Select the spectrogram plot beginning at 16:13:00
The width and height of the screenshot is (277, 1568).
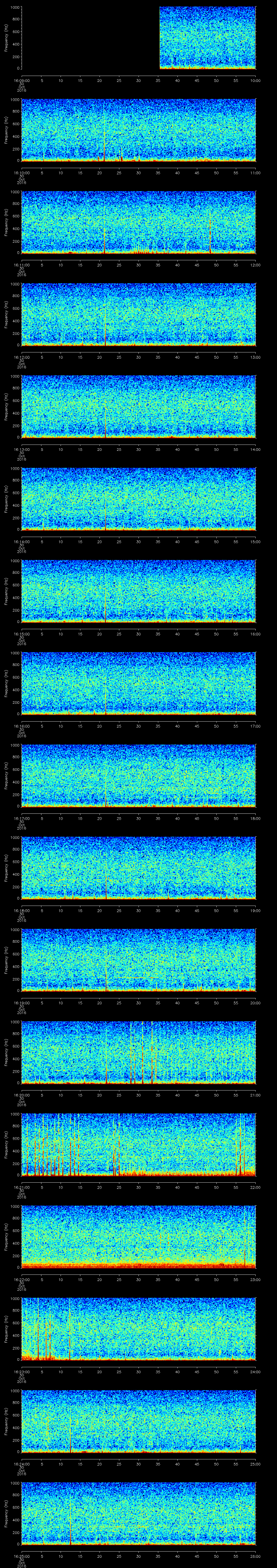pos(138,407)
